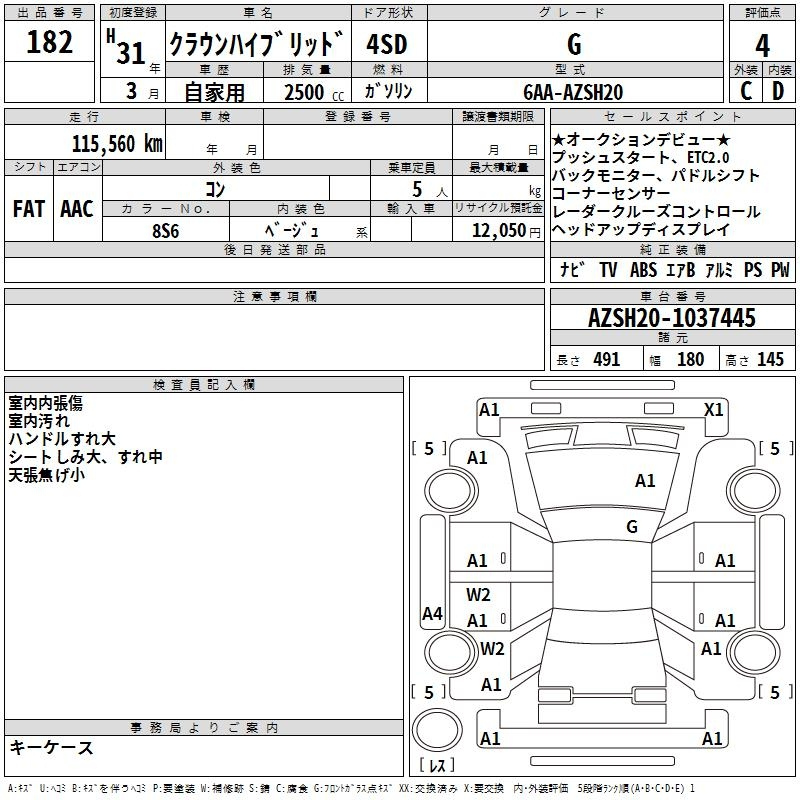The height and width of the screenshot is (800, 800).
Task: Click the spare tire circle icon
Action: (x=437, y=730)
